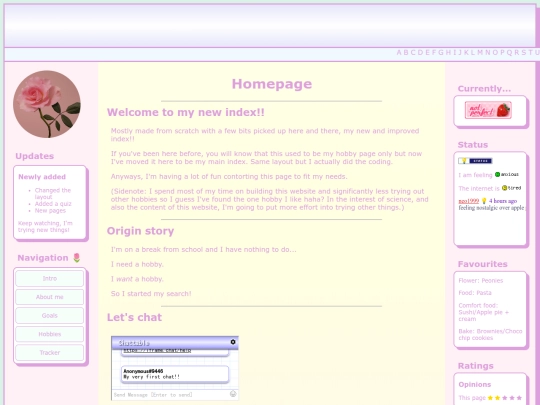This screenshot has width=540, height=405.
Task: Click the 'Added a quiz' list item
Action: [x=53, y=204]
